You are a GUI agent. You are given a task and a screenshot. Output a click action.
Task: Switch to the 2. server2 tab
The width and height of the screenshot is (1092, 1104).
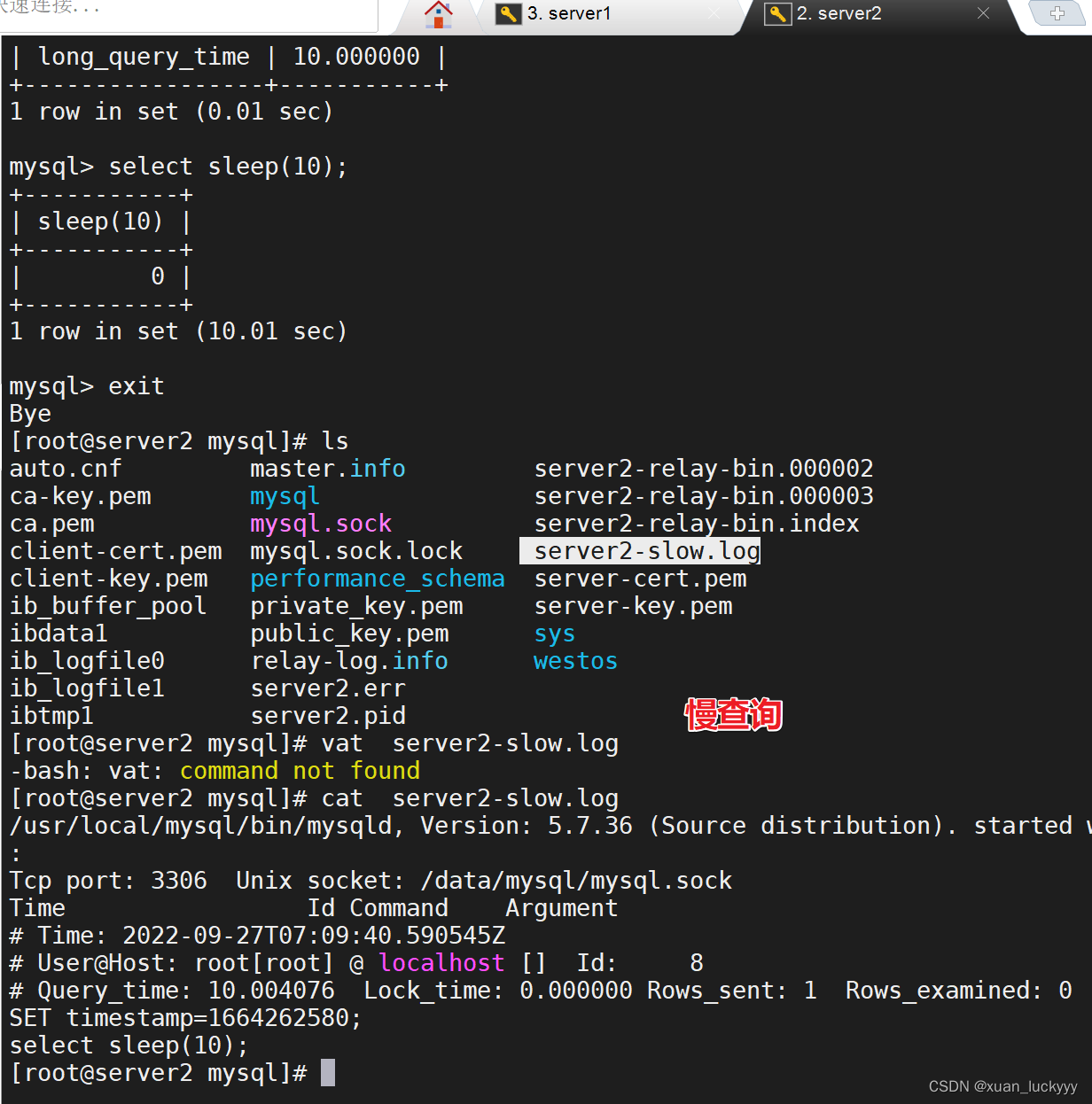pos(838,14)
